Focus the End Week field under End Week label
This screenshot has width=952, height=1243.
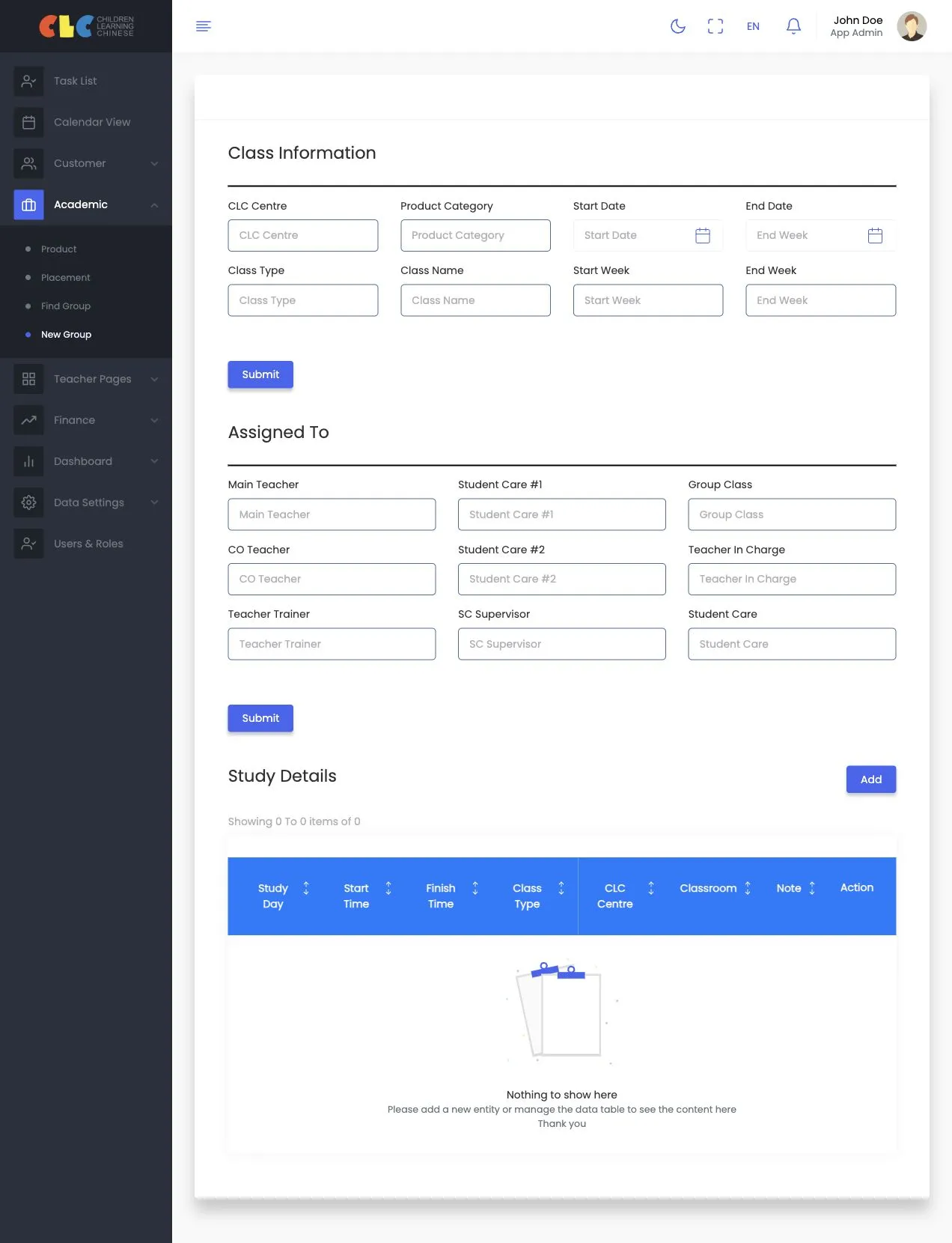point(820,300)
